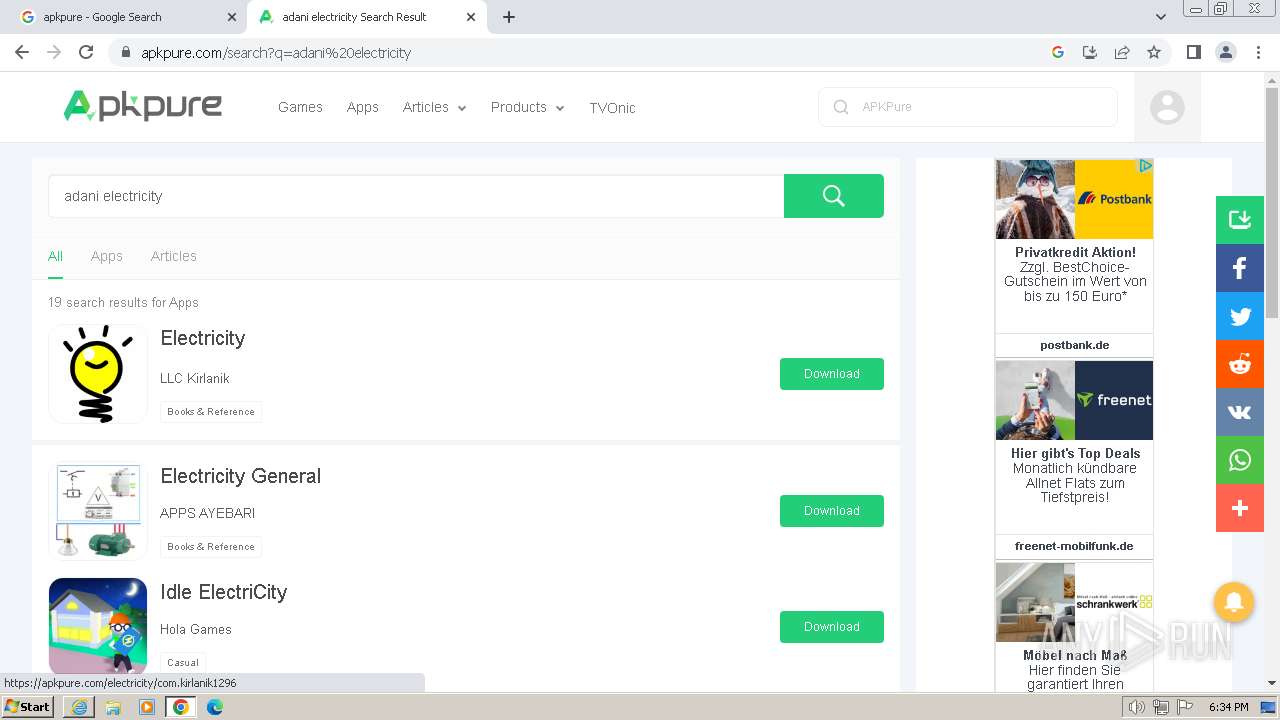Open the Idle ElectriCity app icon
The image size is (1280, 720).
click(98, 627)
